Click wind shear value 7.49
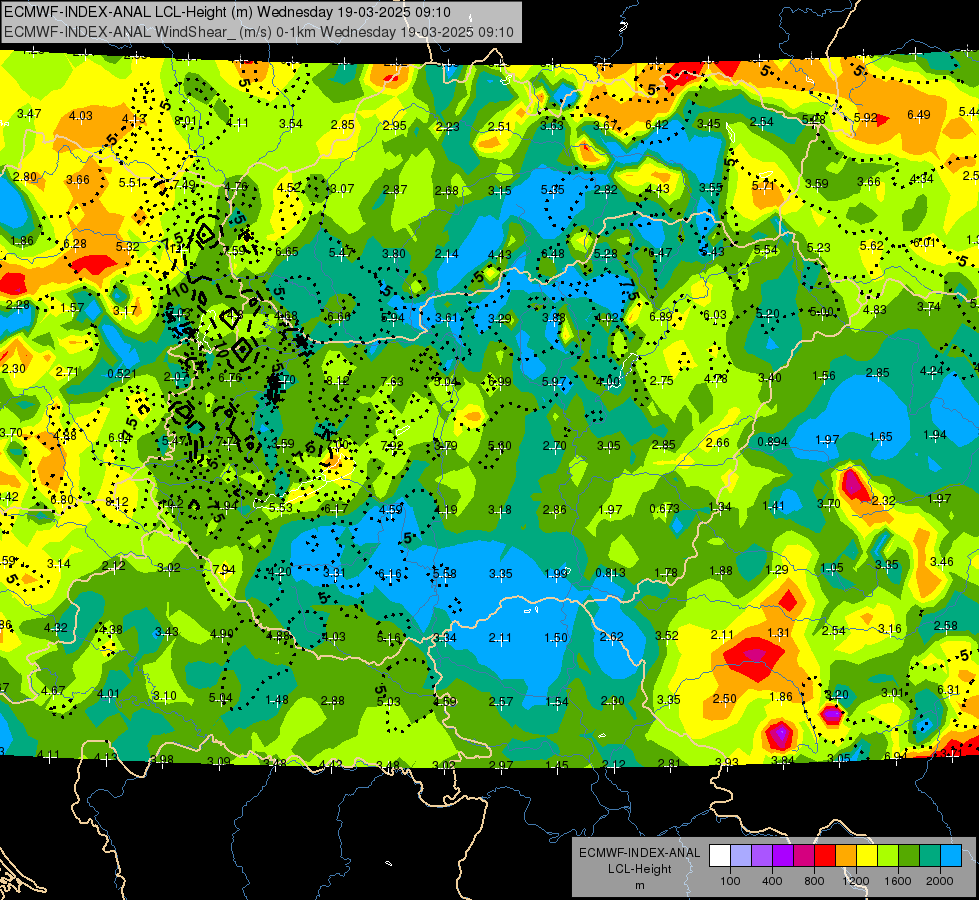The image size is (979, 900). pos(184,185)
